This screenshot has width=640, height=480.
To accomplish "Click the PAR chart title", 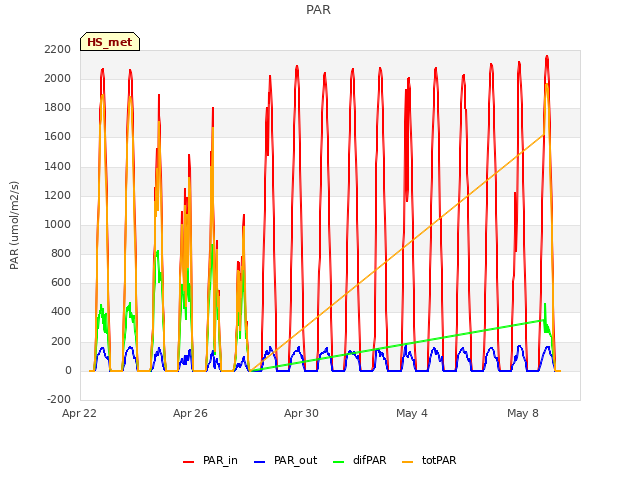I will (318, 10).
